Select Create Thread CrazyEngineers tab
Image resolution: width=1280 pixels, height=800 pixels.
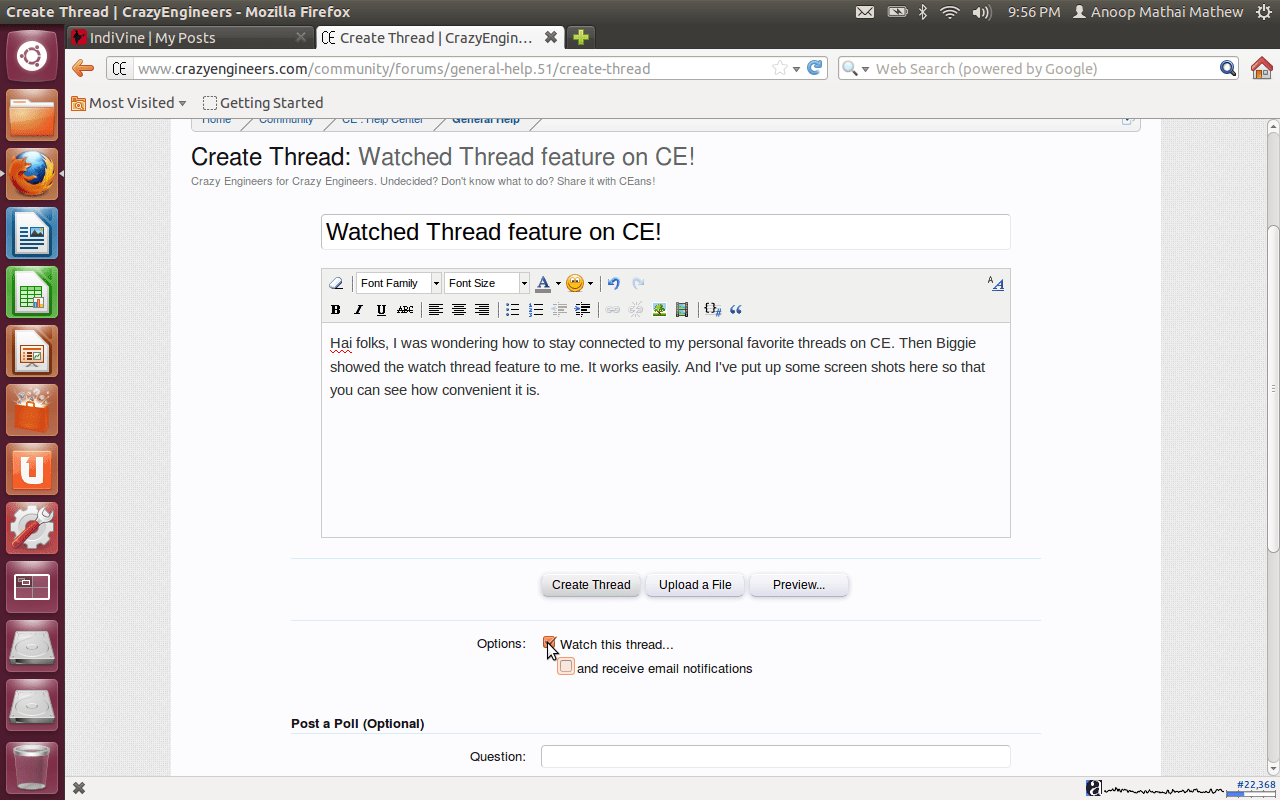pyautogui.click(x=440, y=37)
